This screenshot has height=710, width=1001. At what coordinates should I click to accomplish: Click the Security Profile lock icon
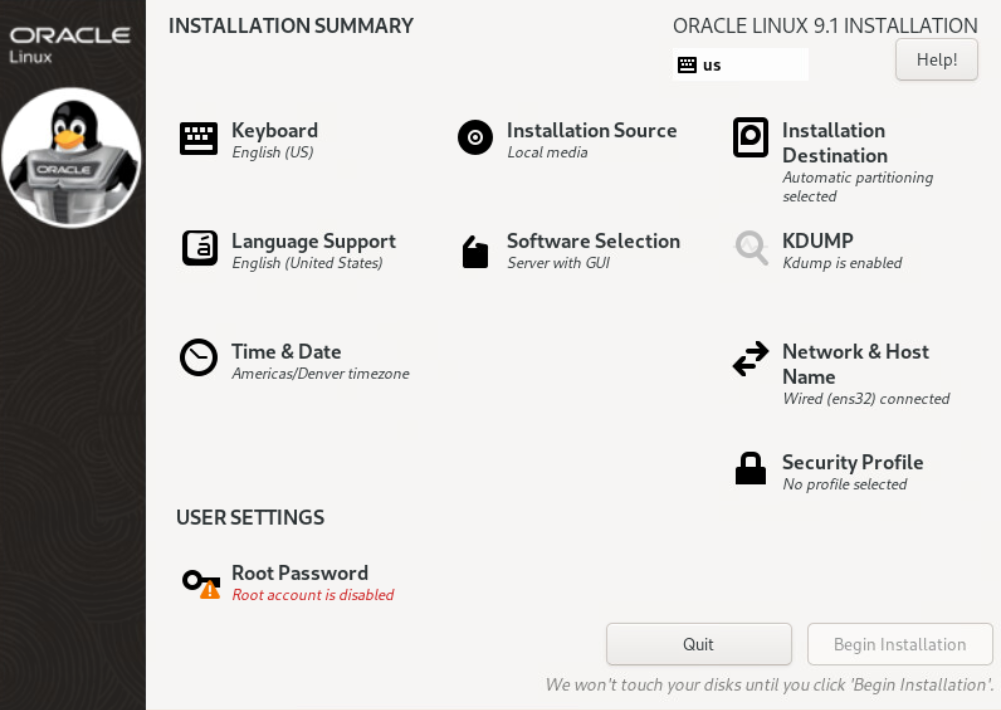pyautogui.click(x=751, y=469)
